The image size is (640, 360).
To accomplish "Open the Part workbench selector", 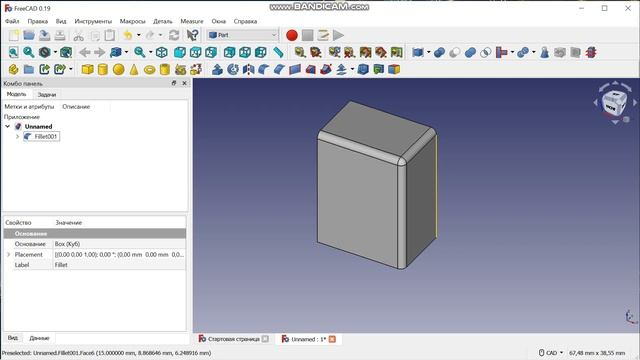I will (x=242, y=35).
